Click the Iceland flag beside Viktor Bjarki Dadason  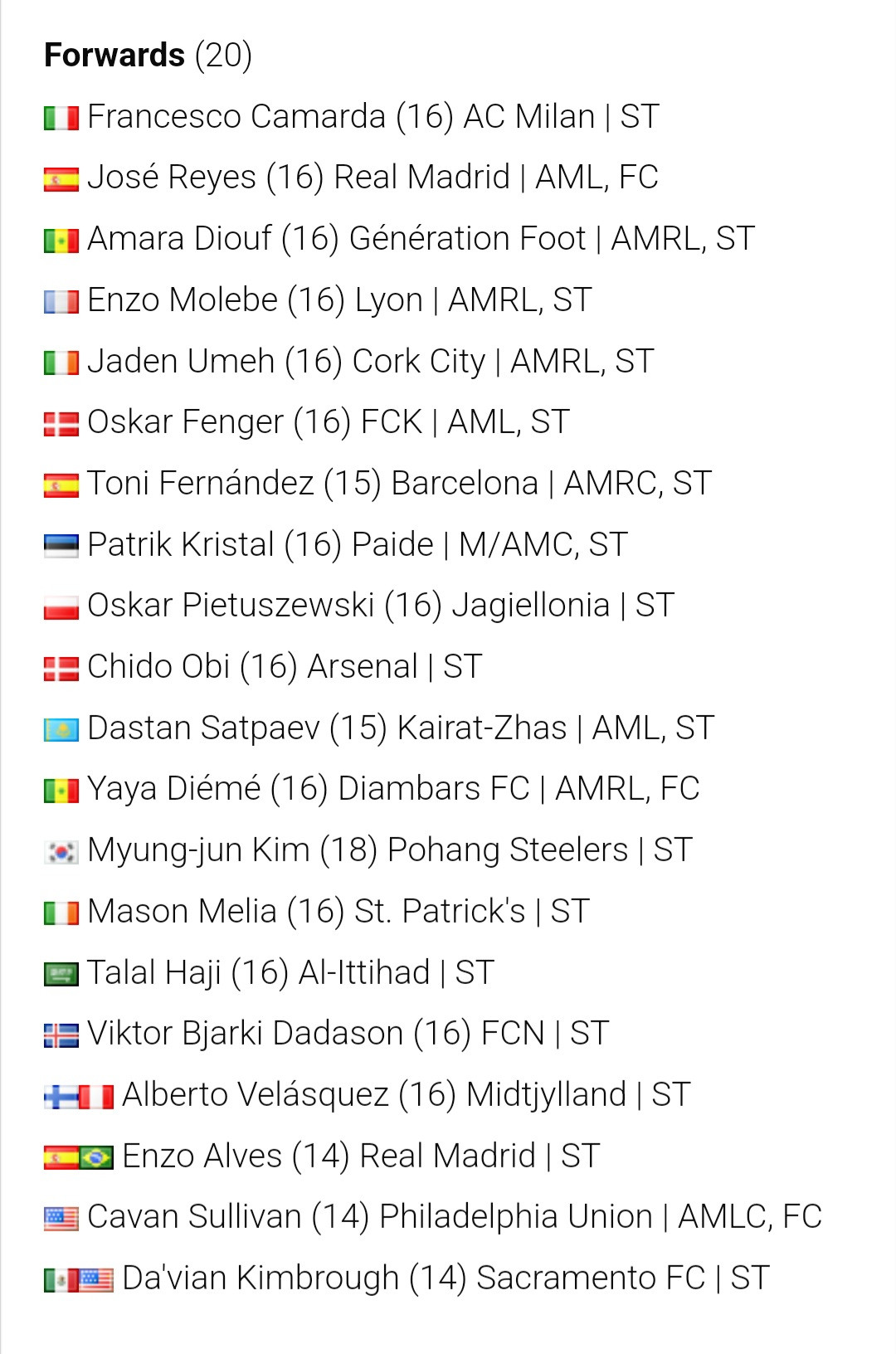pyautogui.click(x=61, y=1035)
